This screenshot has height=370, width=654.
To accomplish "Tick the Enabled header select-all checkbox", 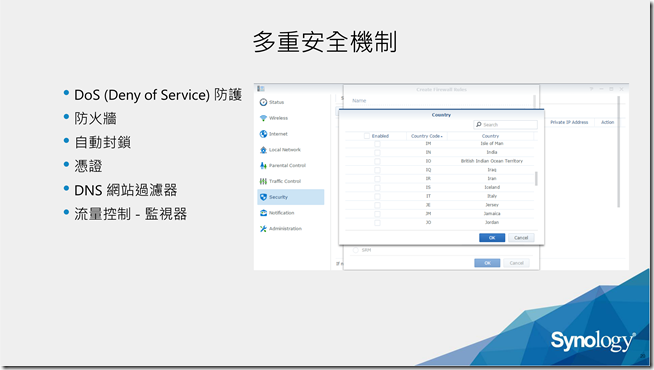I will (x=367, y=136).
